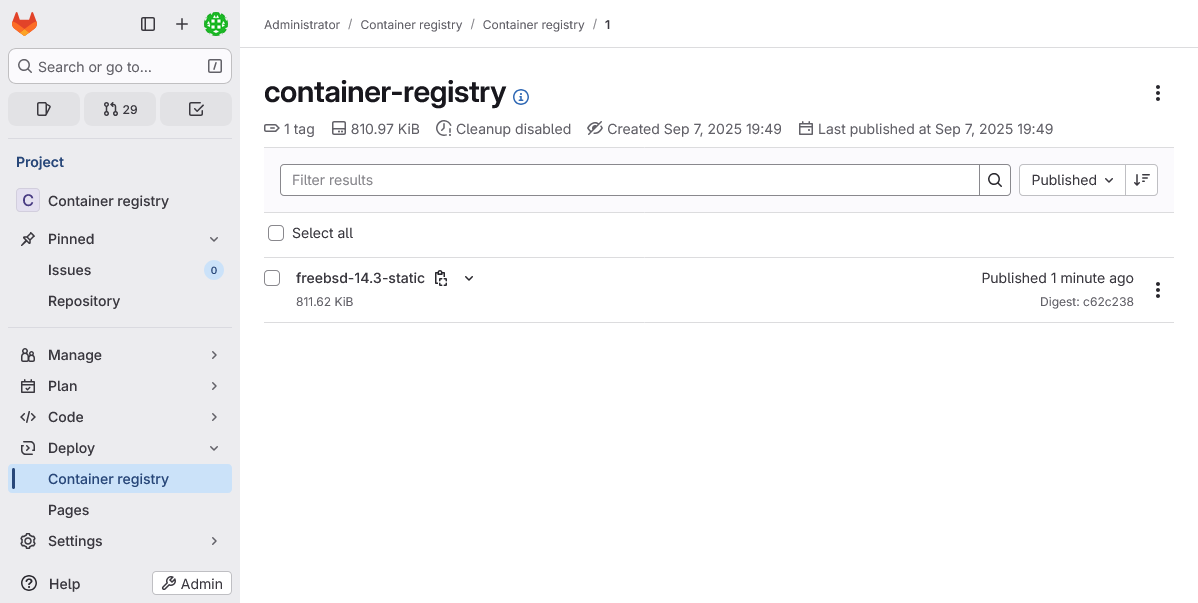Viewport: 1198px width, 603px height.
Task: Click the Admin button
Action: tap(192, 583)
